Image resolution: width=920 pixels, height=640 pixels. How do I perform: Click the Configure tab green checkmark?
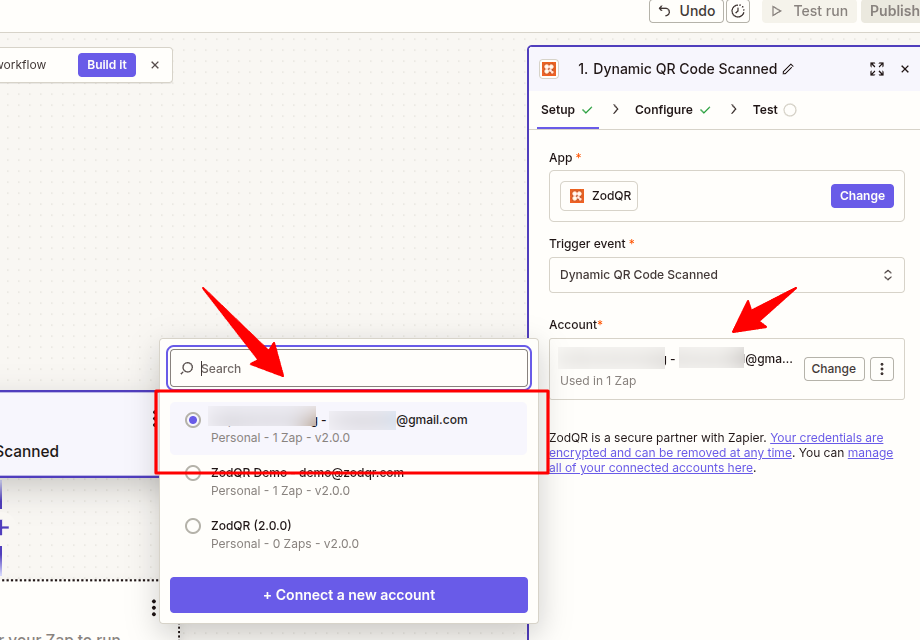[x=705, y=110]
